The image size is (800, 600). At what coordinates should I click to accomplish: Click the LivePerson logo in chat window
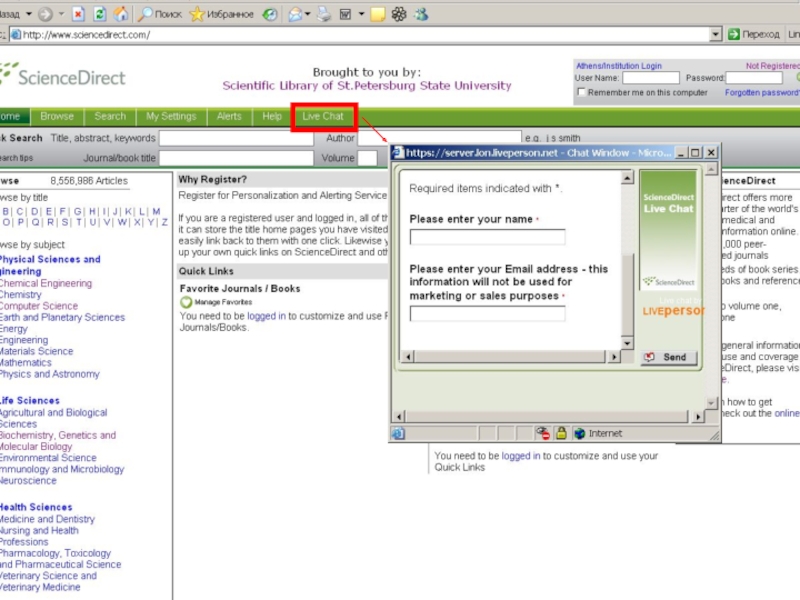pyautogui.click(x=672, y=310)
